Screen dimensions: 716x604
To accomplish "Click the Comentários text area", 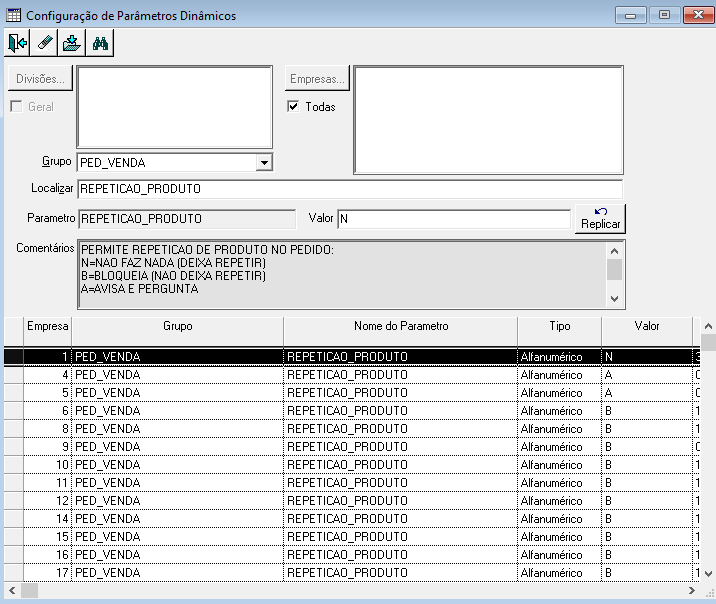I will click(342, 274).
